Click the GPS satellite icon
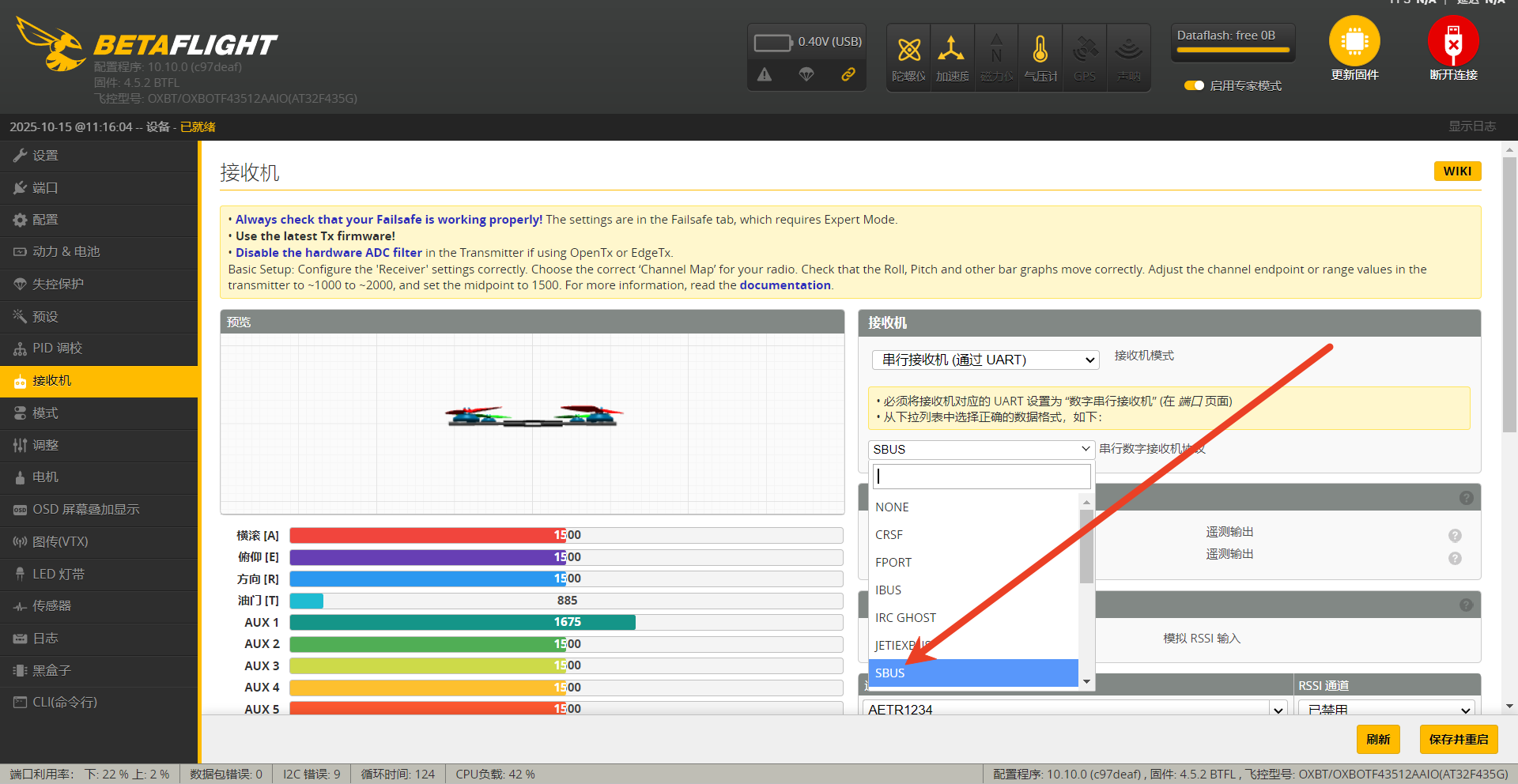Screen dimensions: 1518x784 [x=1085, y=51]
